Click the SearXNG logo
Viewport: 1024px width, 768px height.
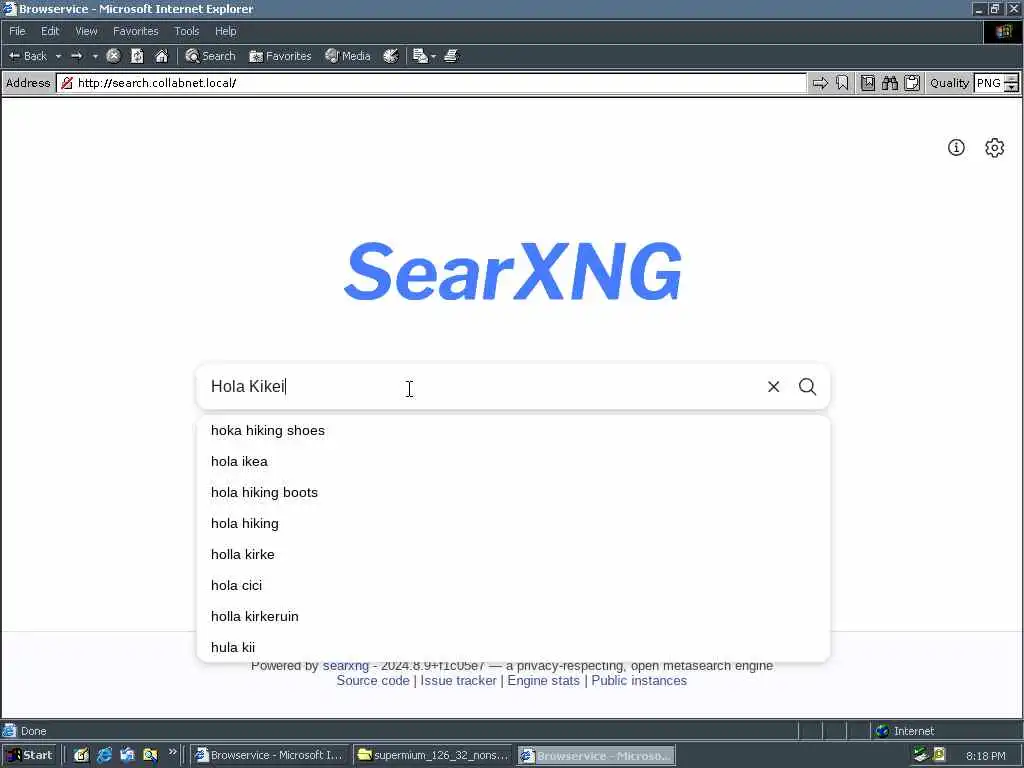513,271
